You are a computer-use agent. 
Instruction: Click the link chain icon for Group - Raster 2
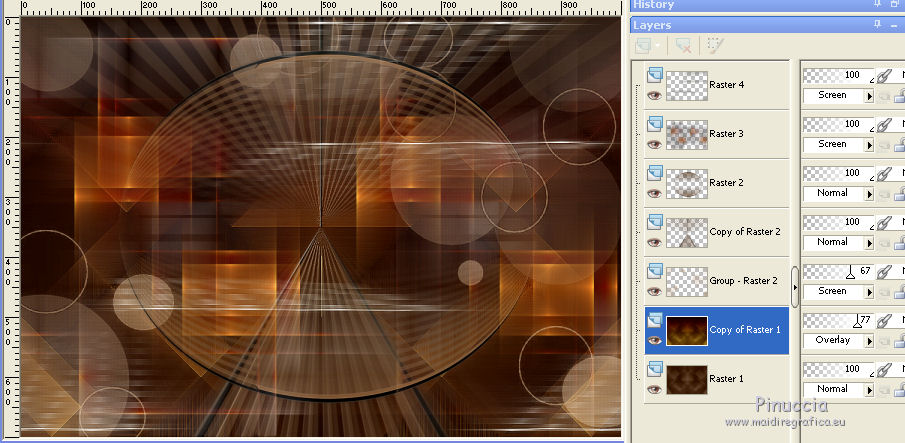882,272
